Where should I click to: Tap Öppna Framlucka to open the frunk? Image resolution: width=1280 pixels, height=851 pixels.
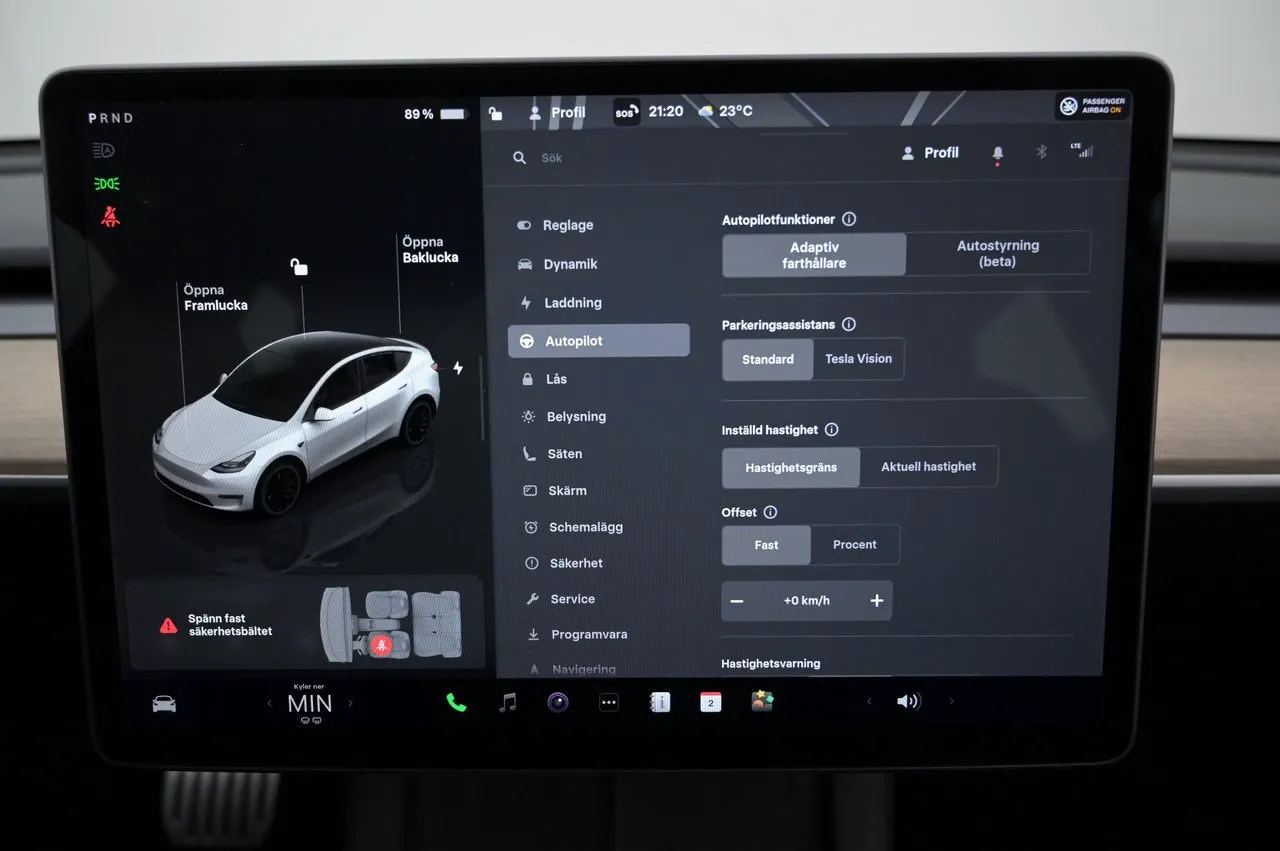[x=215, y=298]
